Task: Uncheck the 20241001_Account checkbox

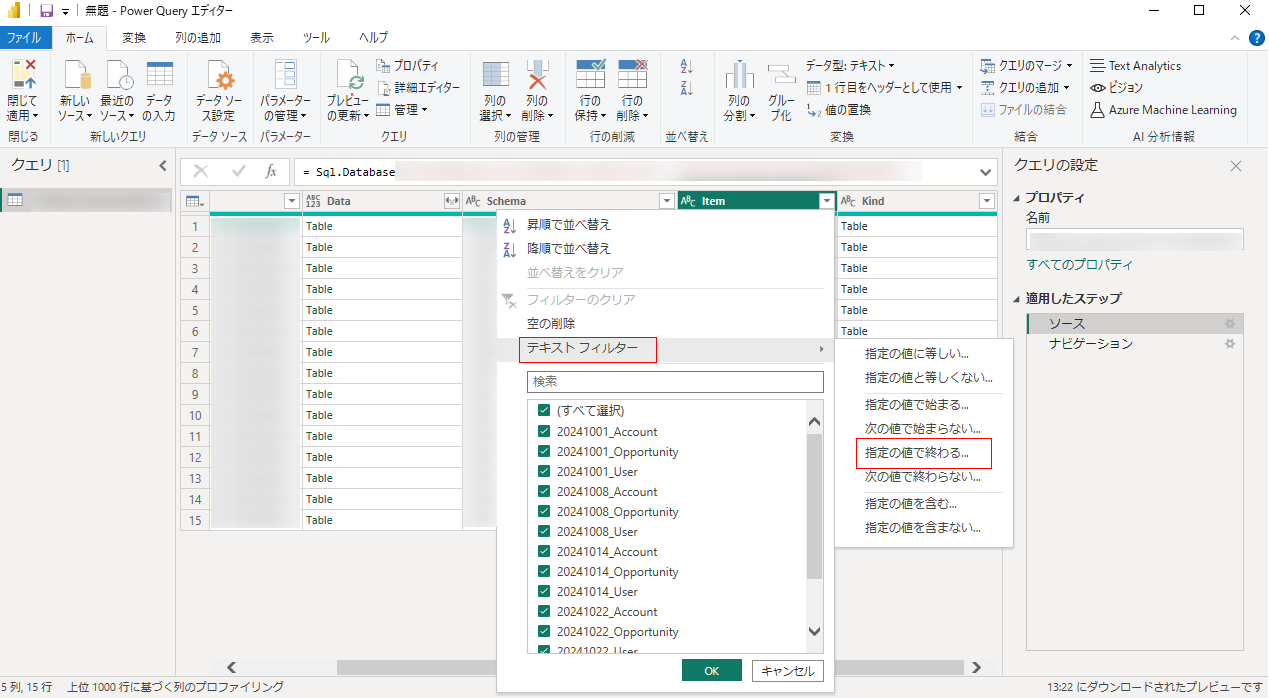Action: point(544,432)
